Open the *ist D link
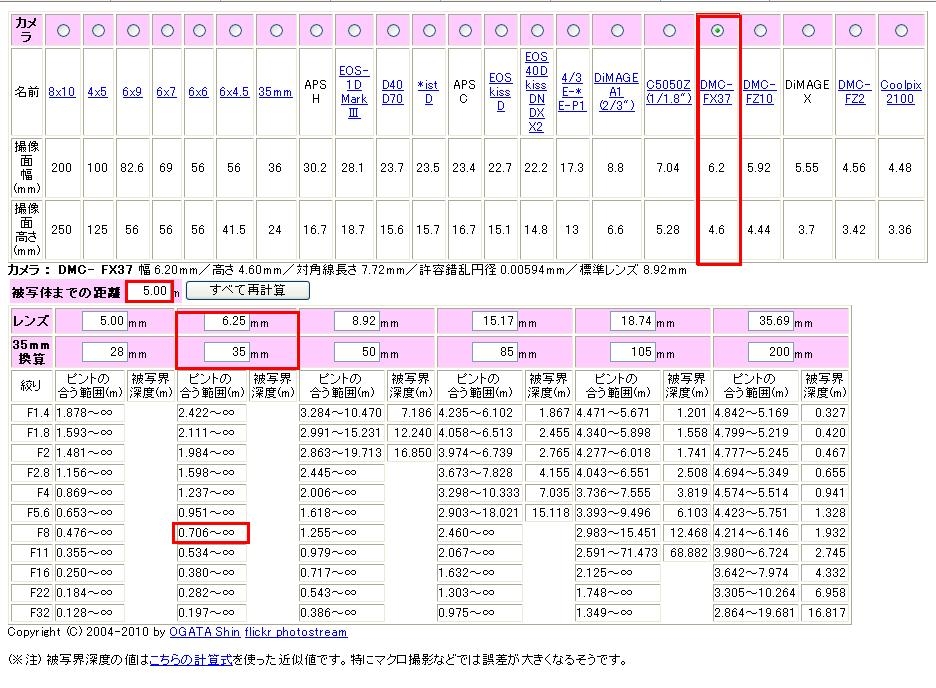936x688 pixels. tap(428, 92)
